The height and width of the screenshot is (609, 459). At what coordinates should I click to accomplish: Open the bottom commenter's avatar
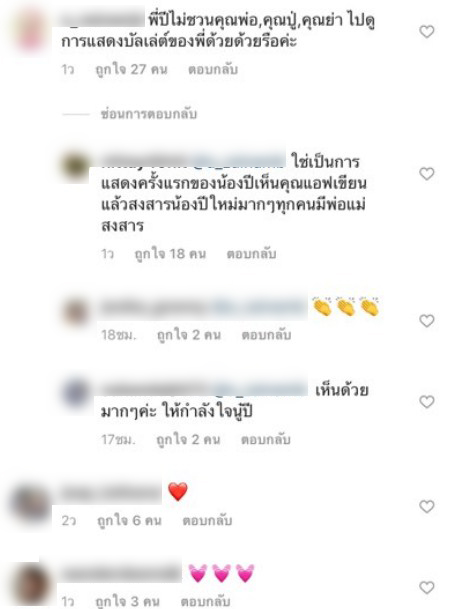pos(31,586)
